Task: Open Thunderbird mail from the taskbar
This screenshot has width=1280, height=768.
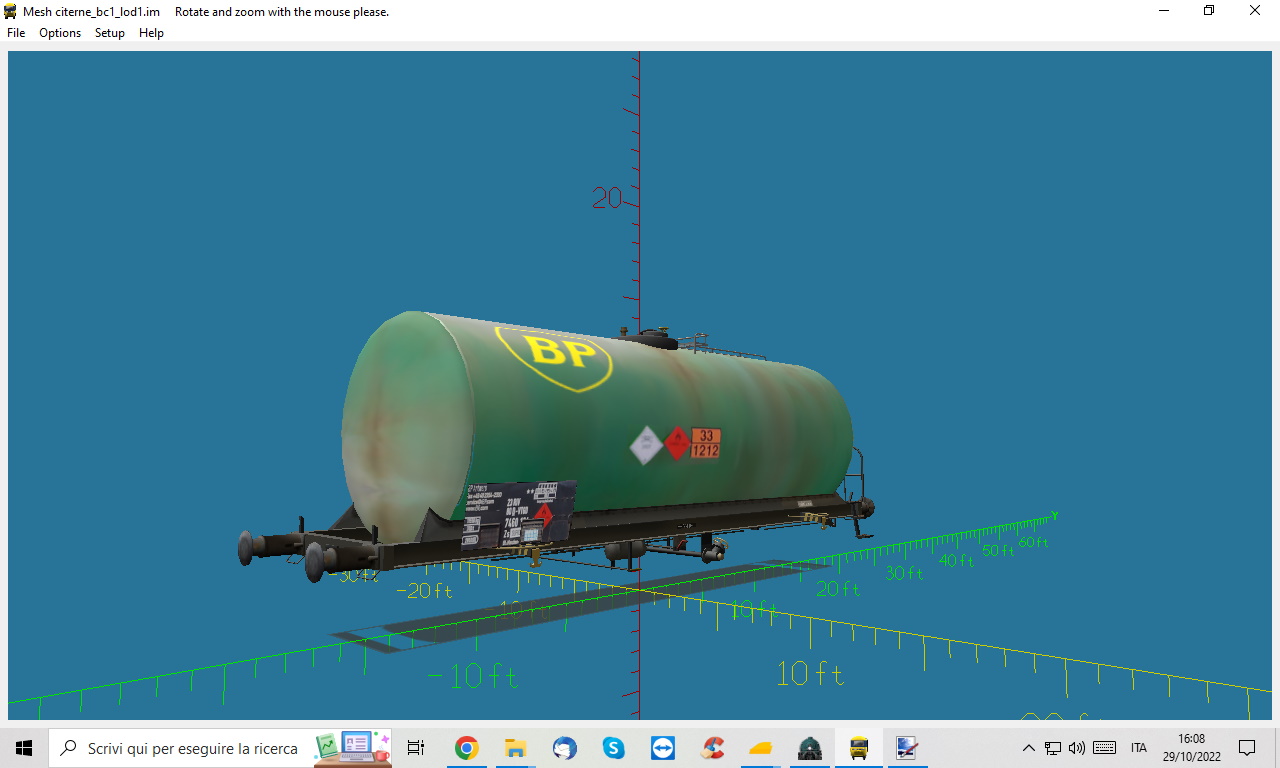Action: tap(564, 748)
